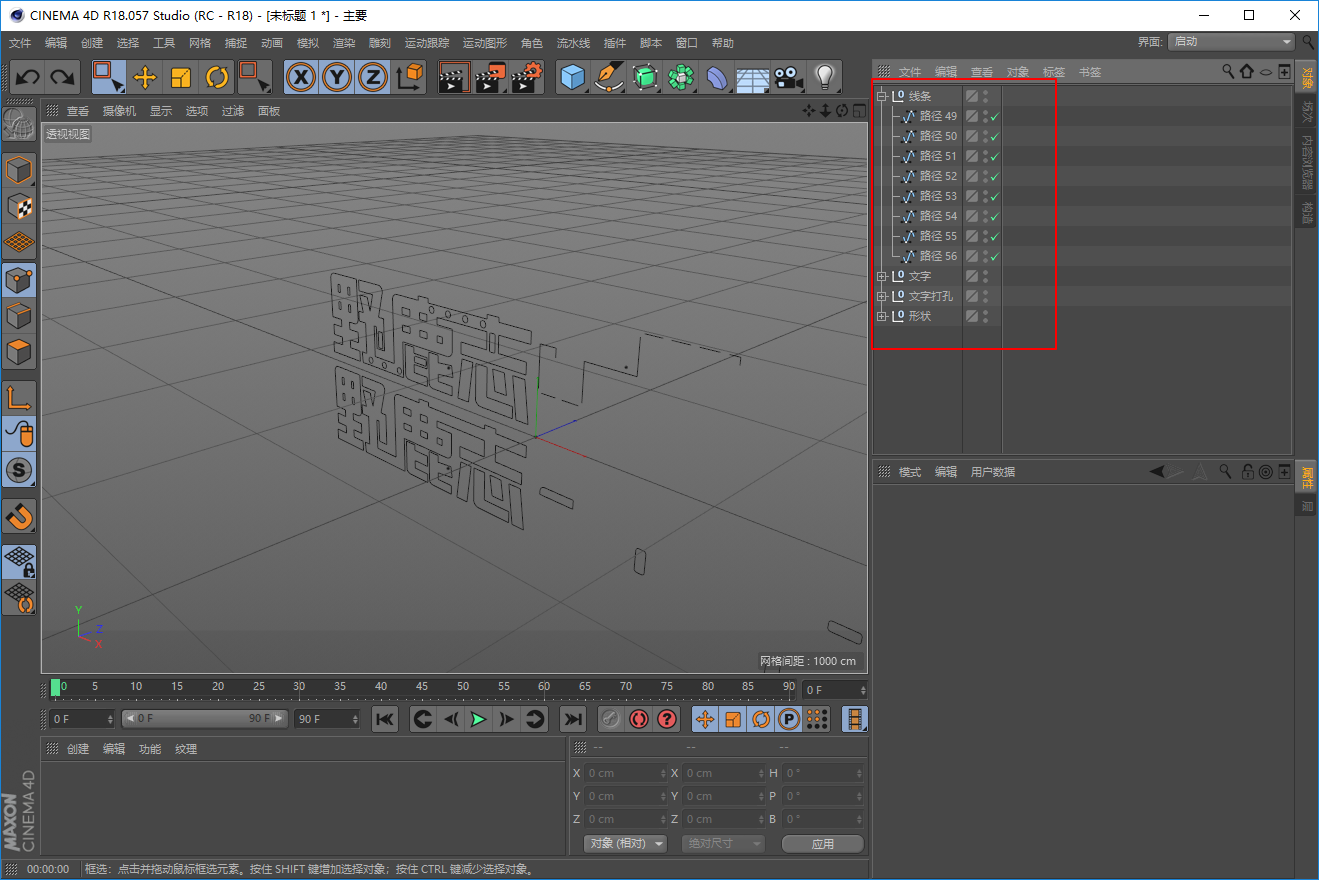The image size is (1319, 880).
Task: Open the 文件 menu in main menu bar
Action: click(20, 43)
